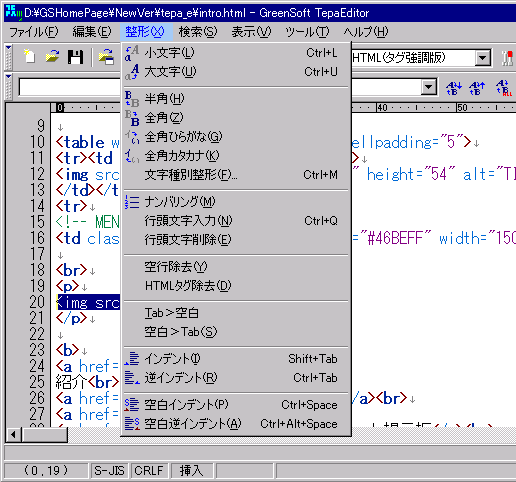The height and width of the screenshot is (482, 516).
Task: Choose Tab＞空白 conversion item
Action: (x=236, y=313)
